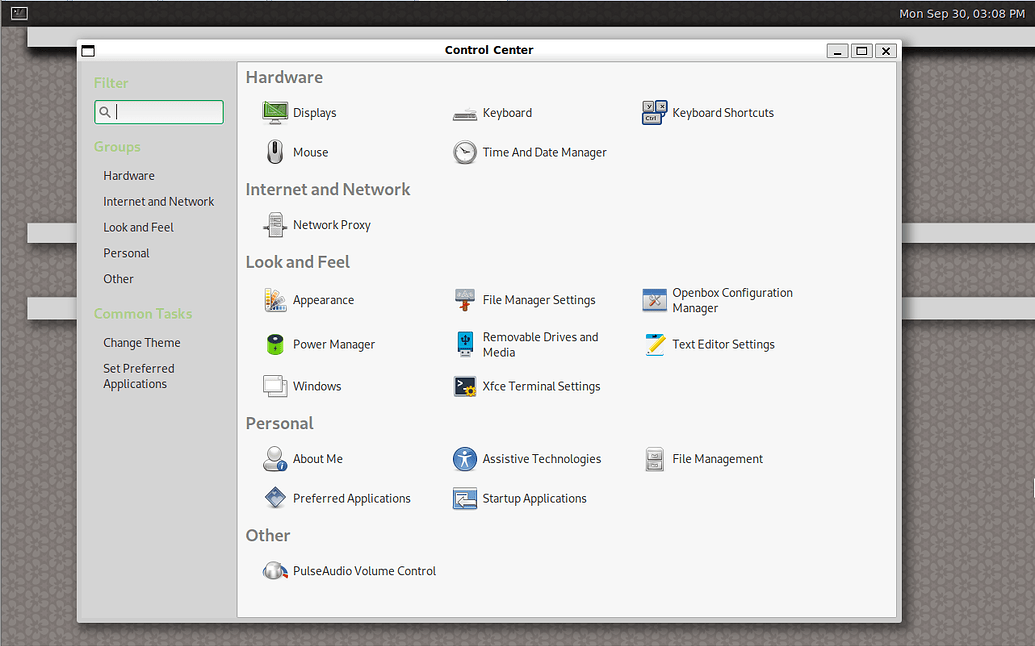Viewport: 1035px width, 646px height.
Task: Select the Internet and Network group
Action: [158, 201]
